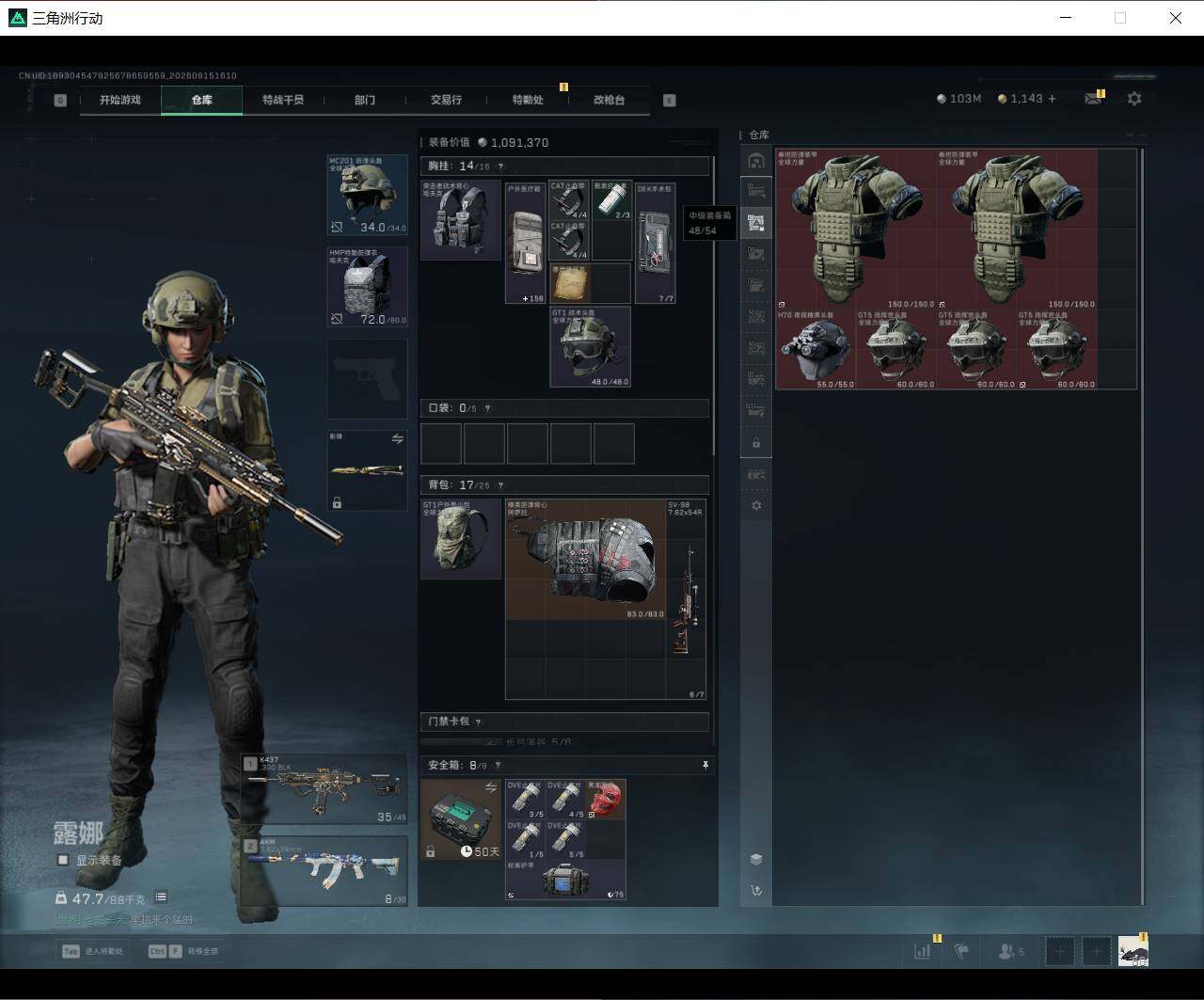Click the empty pistol slot
This screenshot has height=1000, width=1204.
[367, 378]
